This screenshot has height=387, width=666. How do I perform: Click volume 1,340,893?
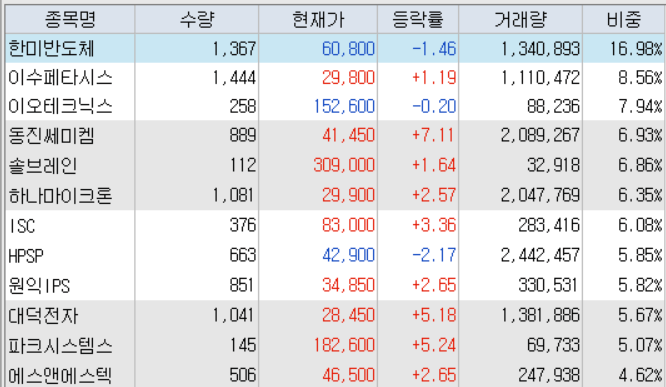pos(540,49)
